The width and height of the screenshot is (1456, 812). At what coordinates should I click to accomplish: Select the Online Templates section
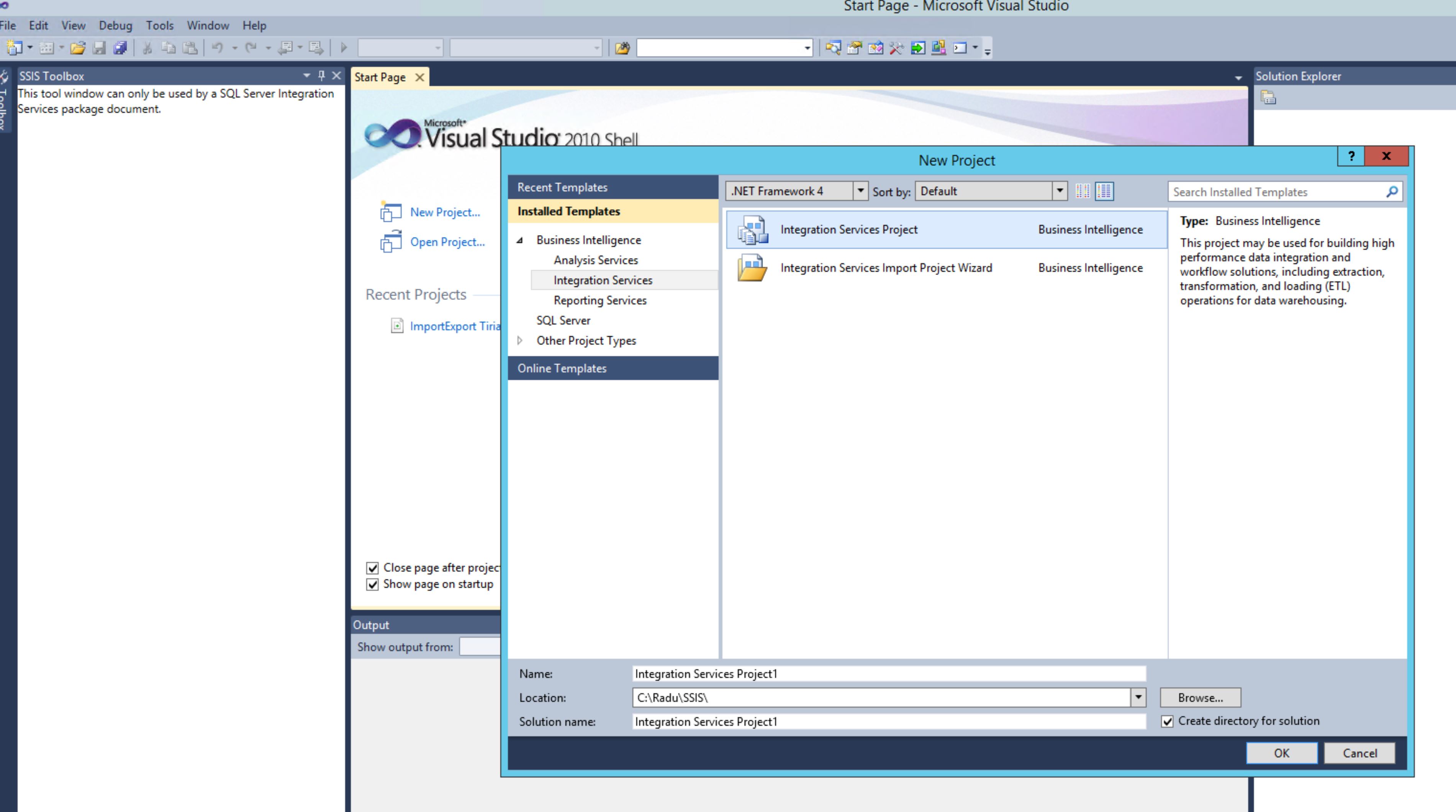tap(562, 368)
